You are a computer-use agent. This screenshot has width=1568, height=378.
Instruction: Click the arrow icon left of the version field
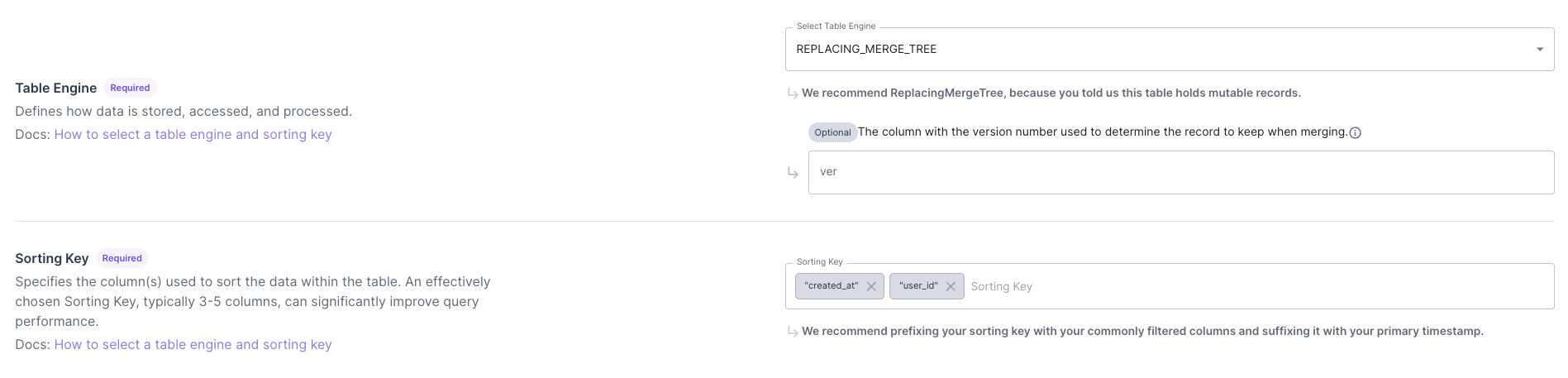(793, 172)
